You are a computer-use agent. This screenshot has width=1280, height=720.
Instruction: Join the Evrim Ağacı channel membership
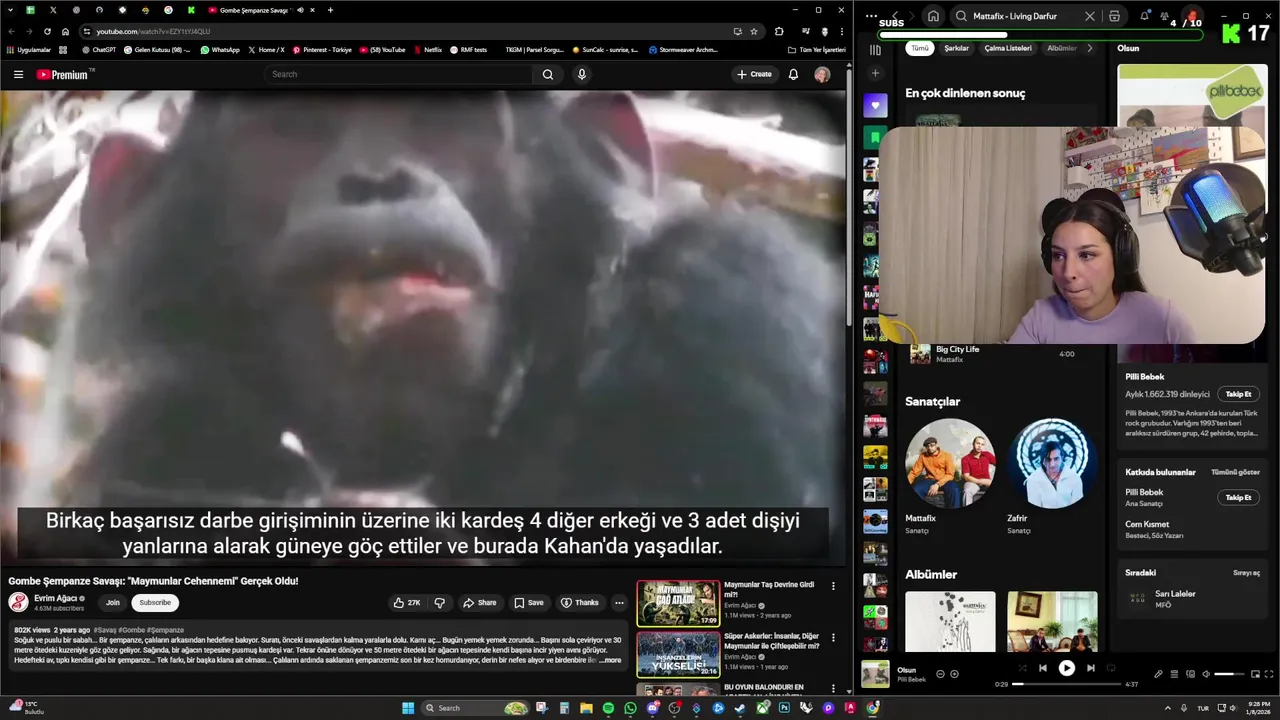tap(113, 602)
